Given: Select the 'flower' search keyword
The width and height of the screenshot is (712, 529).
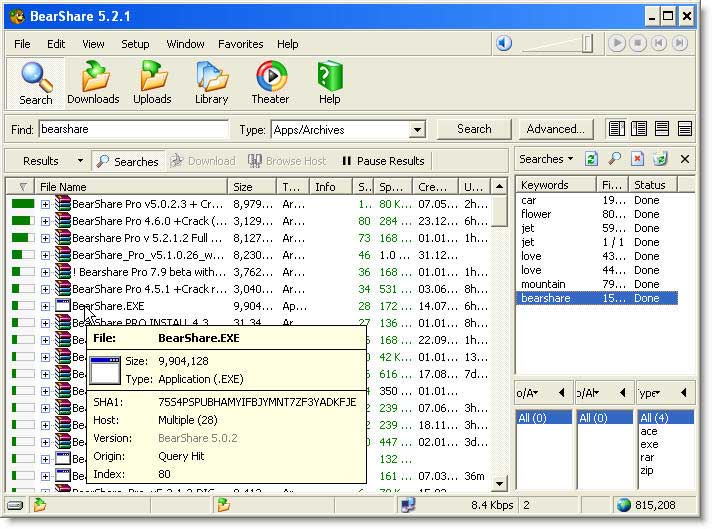Looking at the screenshot, I should point(536,214).
